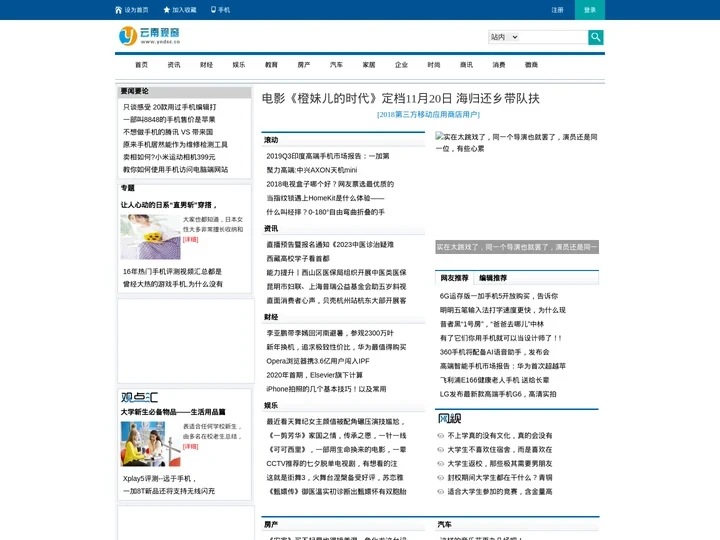Open the 时尚 navigation item
Viewport: 720px width, 540px height.
point(434,65)
